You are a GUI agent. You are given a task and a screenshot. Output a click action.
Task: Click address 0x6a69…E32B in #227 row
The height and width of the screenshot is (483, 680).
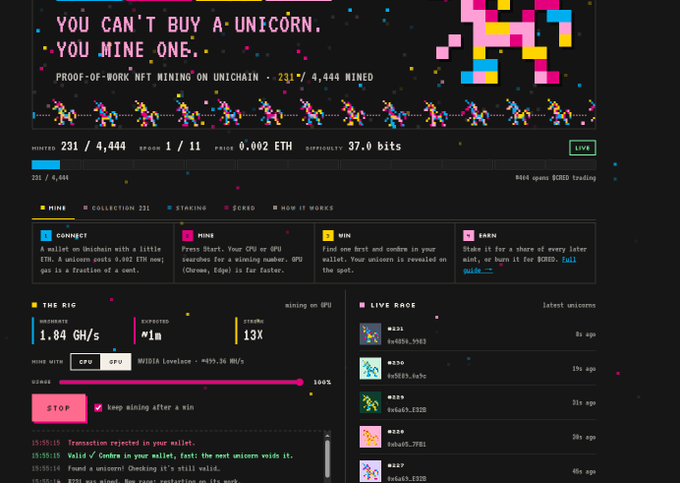[x=406, y=479]
